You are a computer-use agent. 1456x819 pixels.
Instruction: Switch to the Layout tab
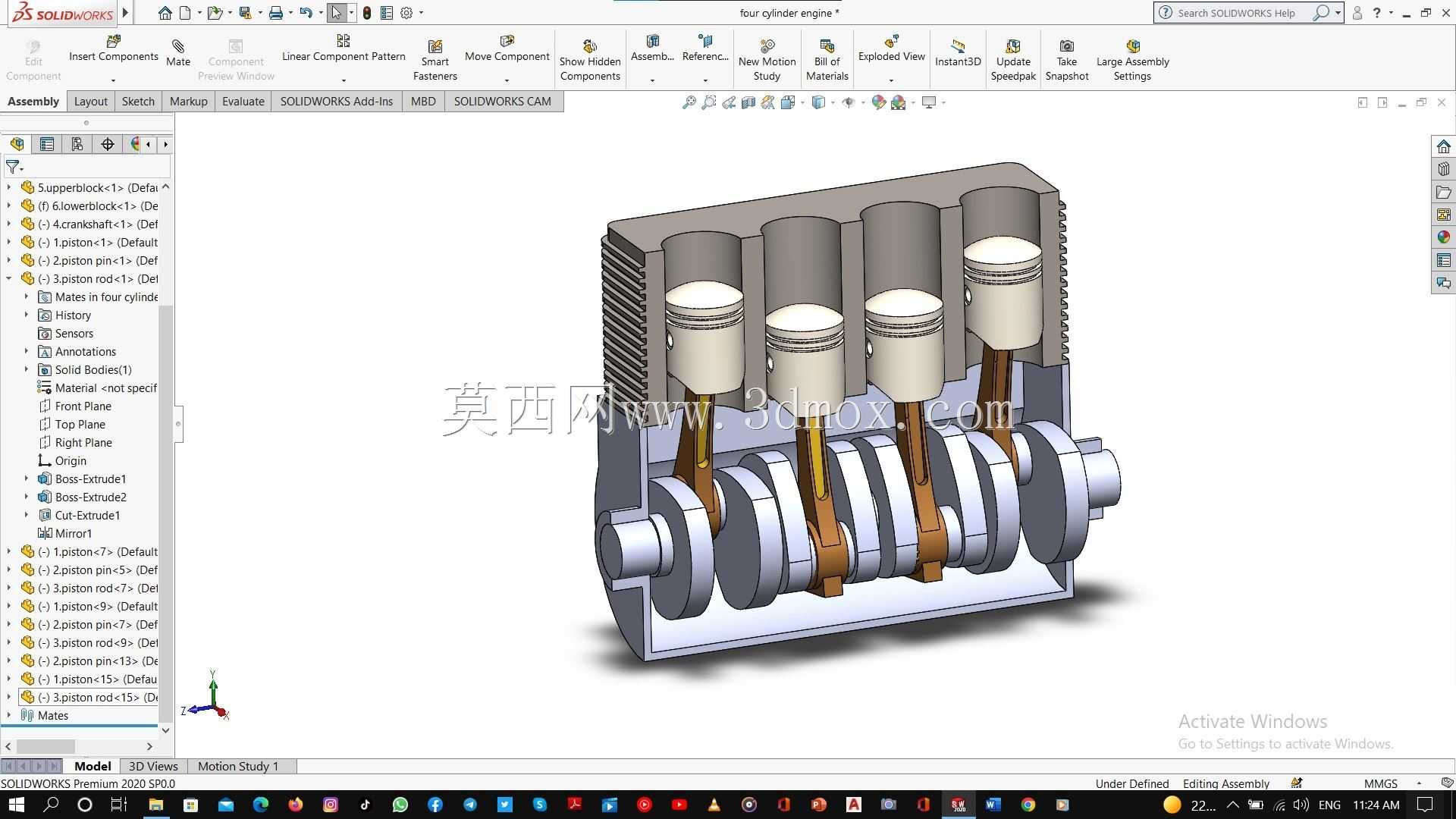pos(91,102)
